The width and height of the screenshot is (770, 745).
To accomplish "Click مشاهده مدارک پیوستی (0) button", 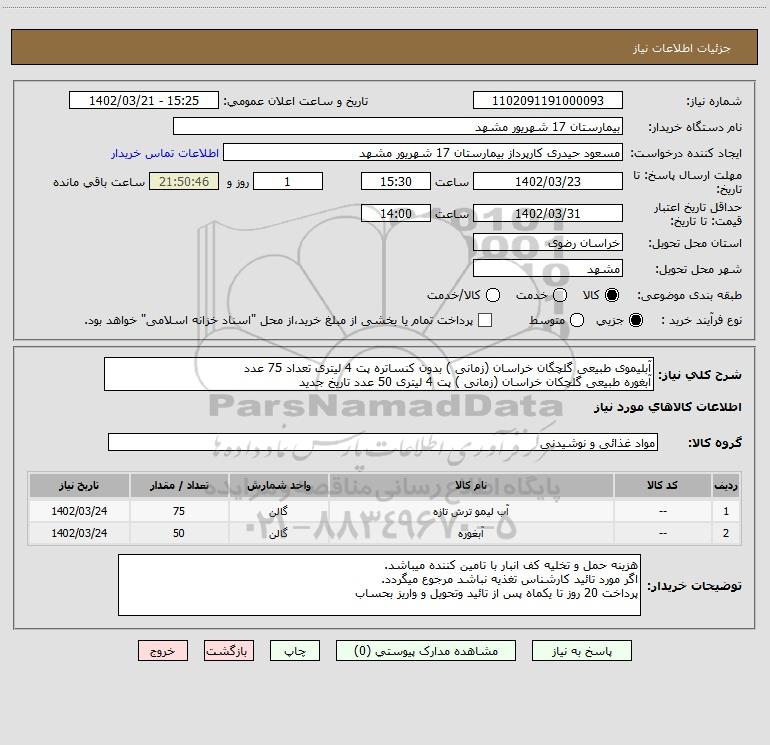I will (426, 651).
